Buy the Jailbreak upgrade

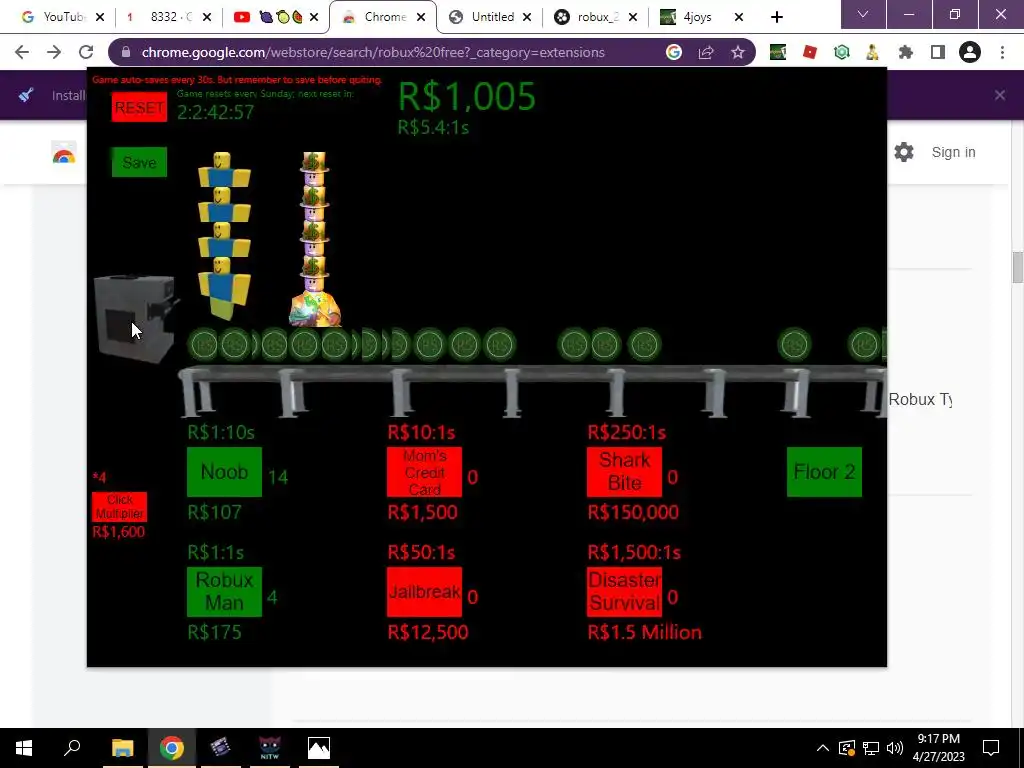[x=424, y=592]
